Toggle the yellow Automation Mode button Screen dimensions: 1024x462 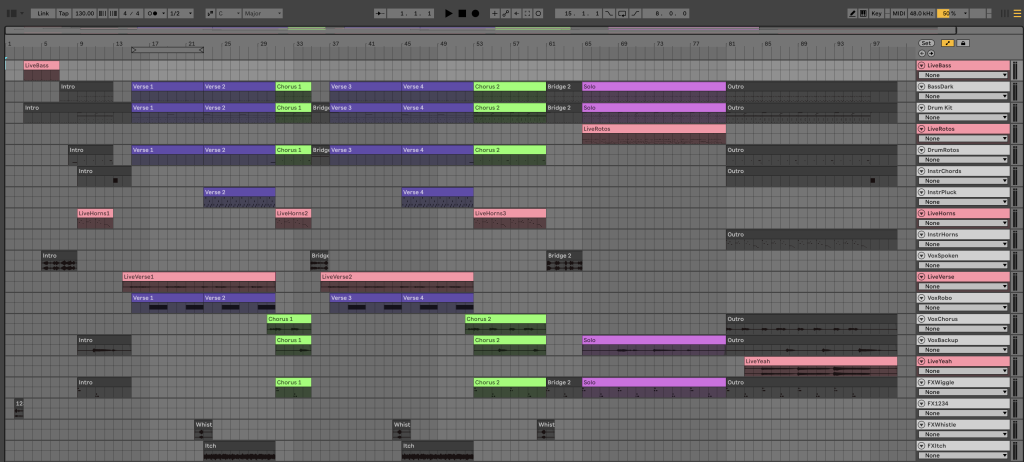pos(946,43)
